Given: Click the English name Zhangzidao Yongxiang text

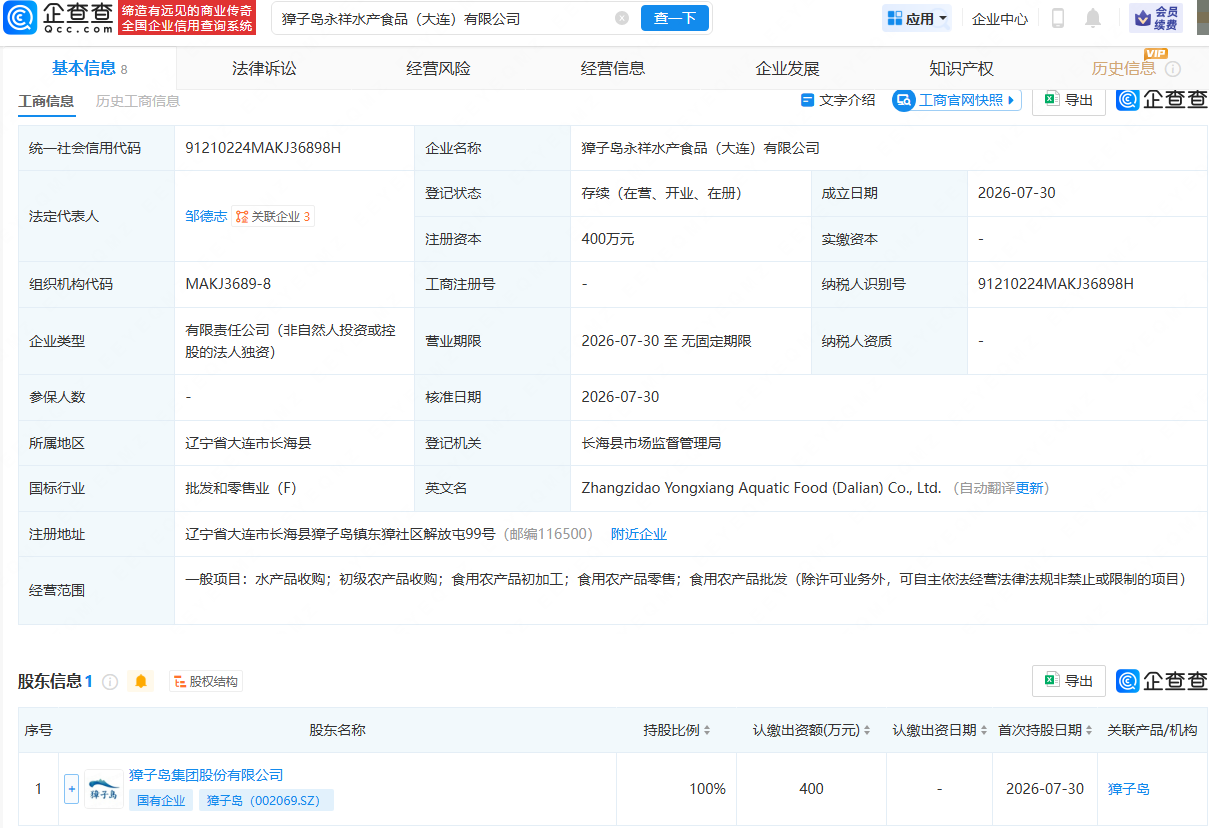Looking at the screenshot, I should [x=761, y=488].
